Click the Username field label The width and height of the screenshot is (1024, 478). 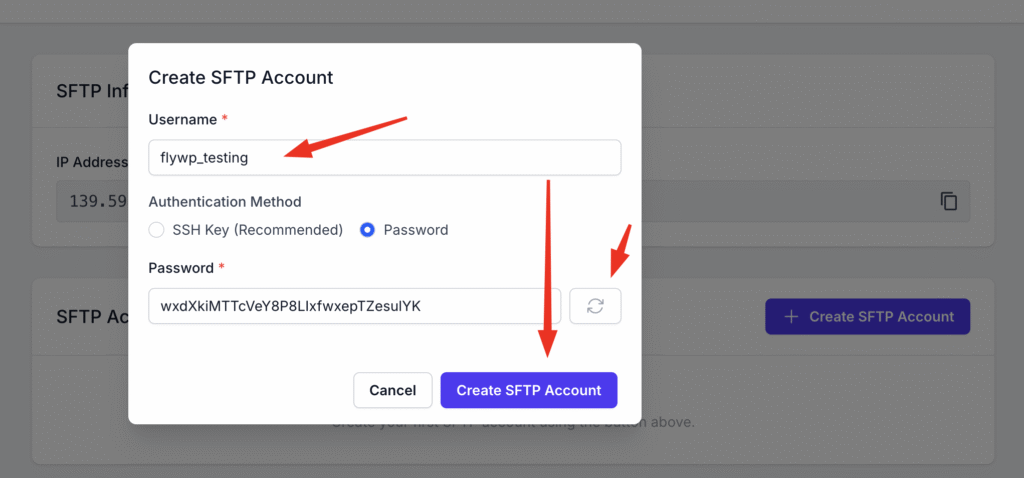coord(183,120)
